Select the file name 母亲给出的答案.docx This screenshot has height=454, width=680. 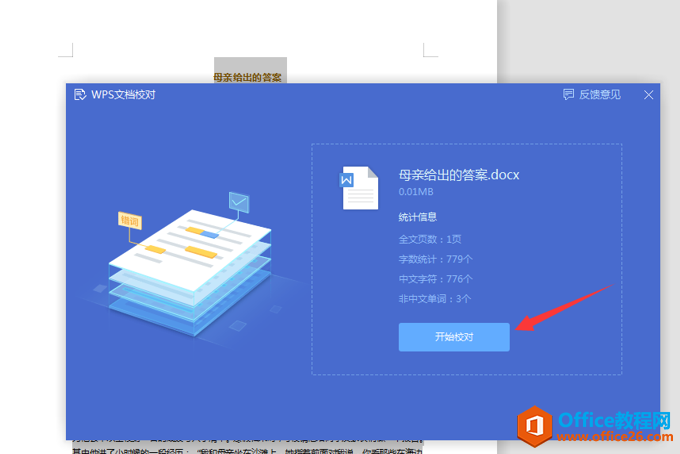coord(459,175)
